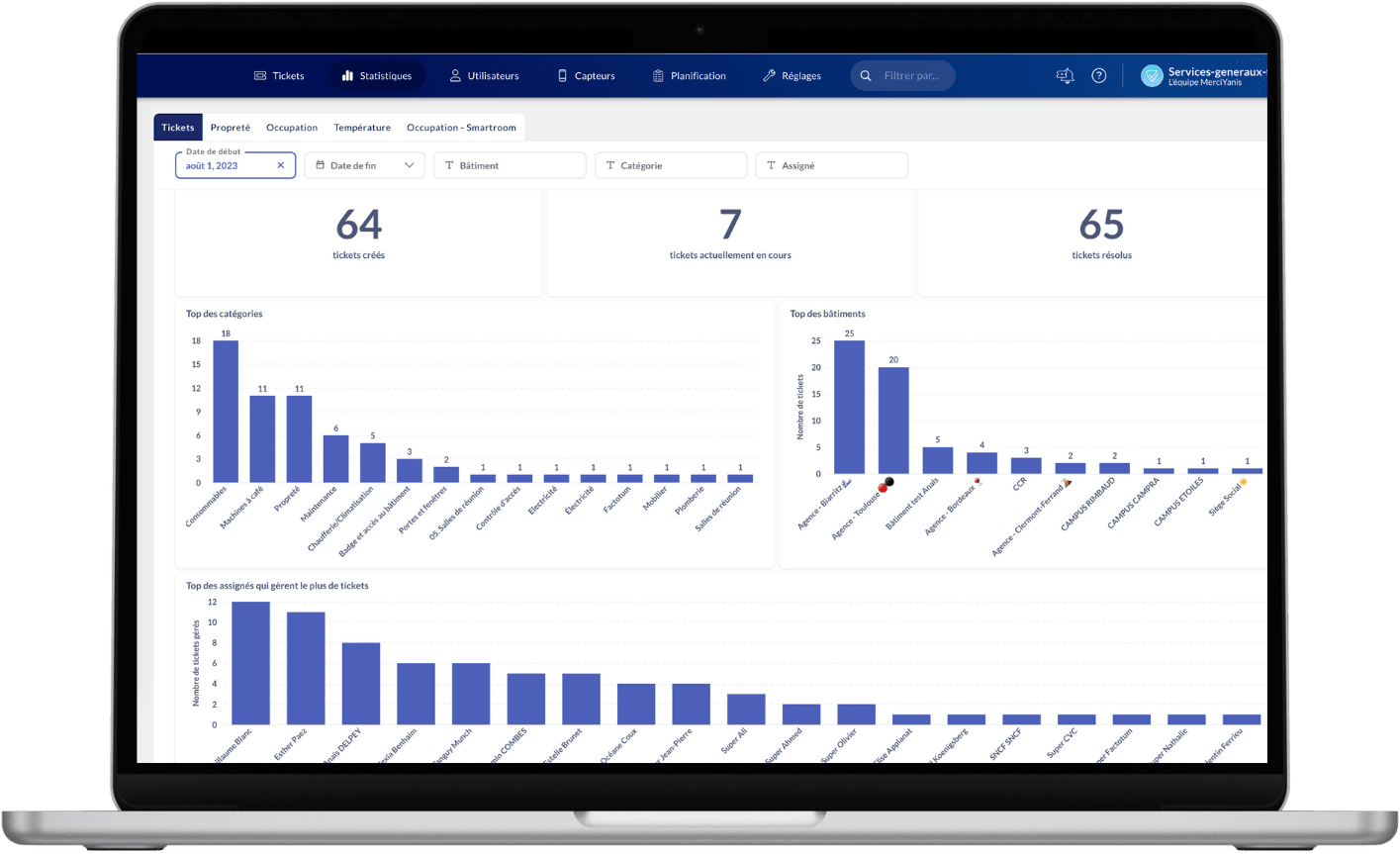This screenshot has height=854, width=1400.
Task: Open the Catégorie filter field
Action: tap(671, 165)
